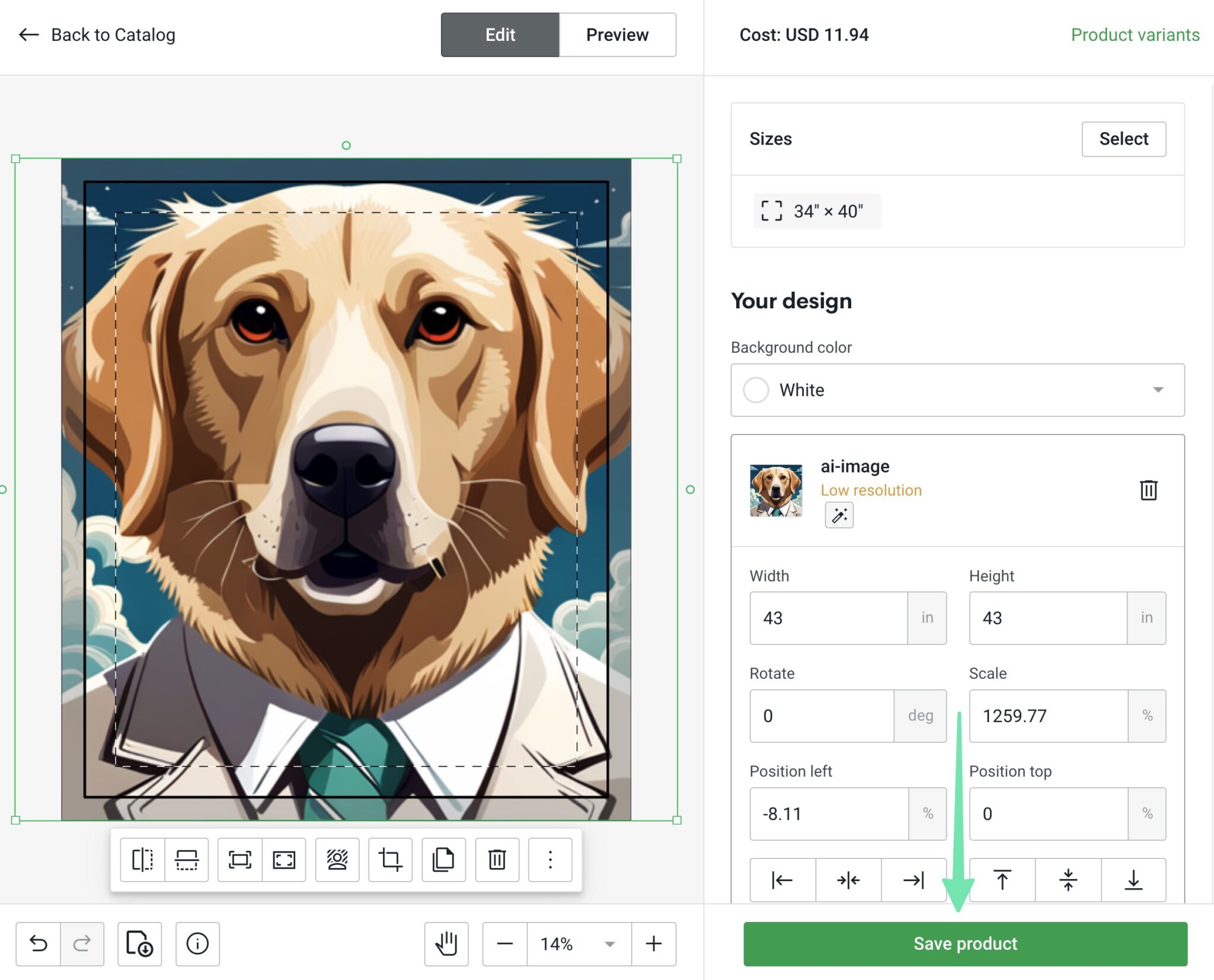1214x980 pixels.
Task: Open more options three-dot menu
Action: 550,860
